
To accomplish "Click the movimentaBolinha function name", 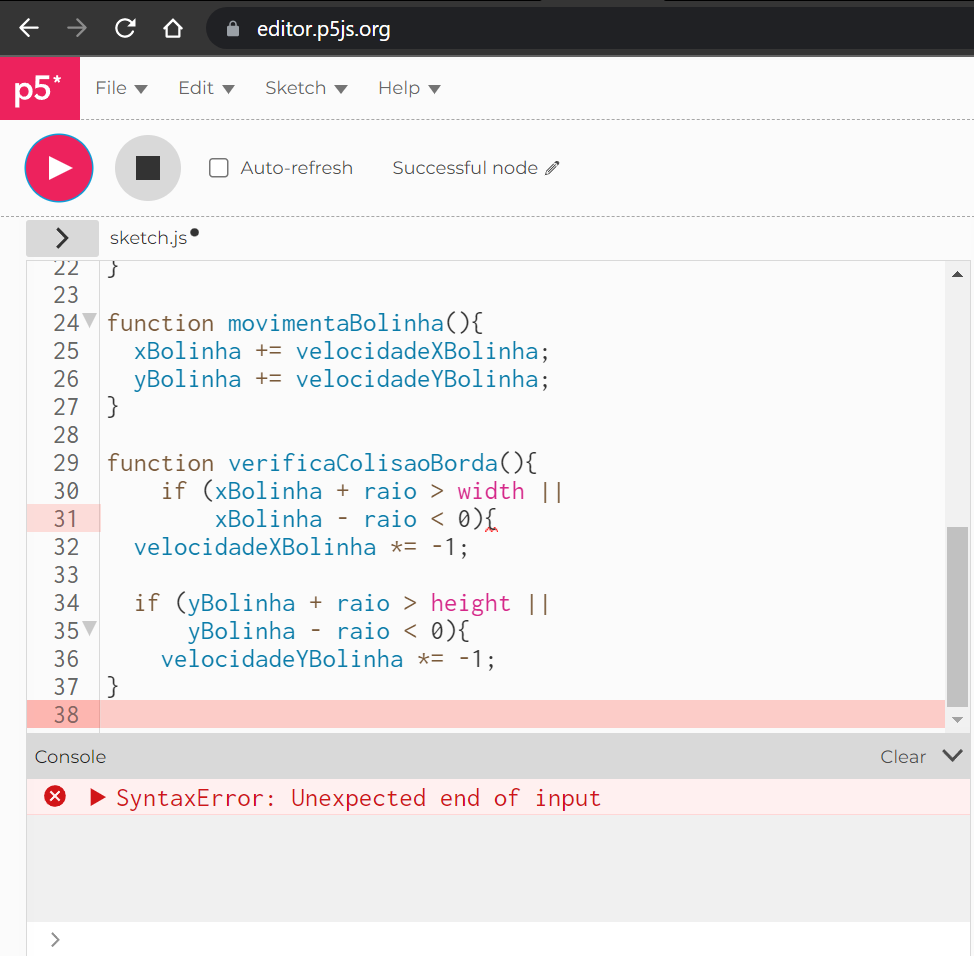I will pos(335,323).
